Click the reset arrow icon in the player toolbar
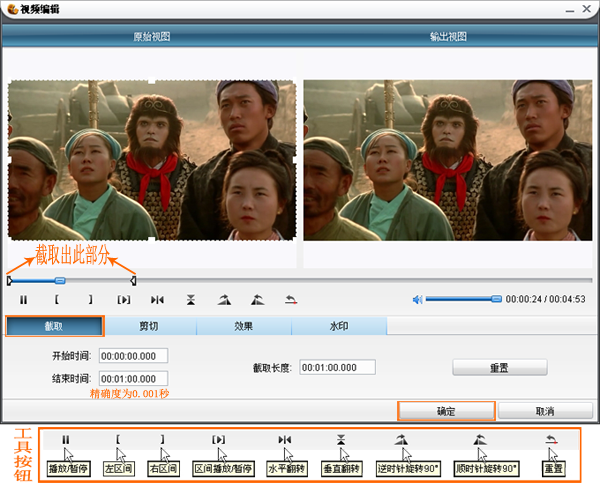This screenshot has width=600, height=487. click(x=291, y=300)
